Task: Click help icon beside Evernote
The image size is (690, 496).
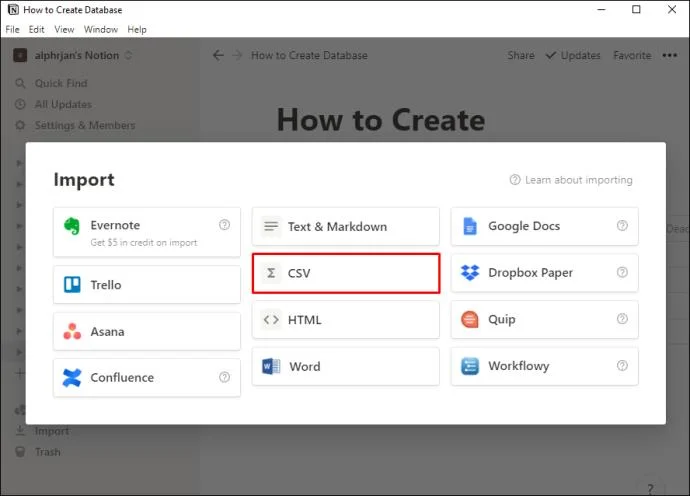Action: 224,225
